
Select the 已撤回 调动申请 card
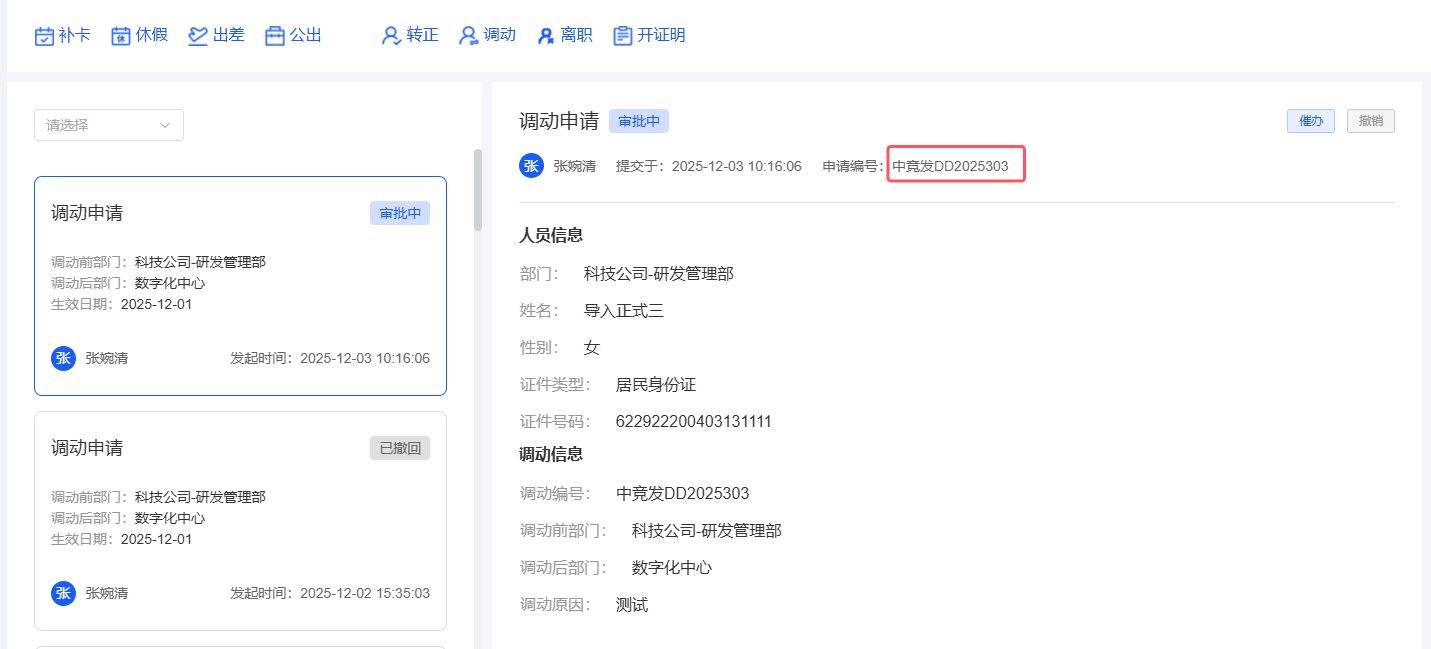click(x=240, y=520)
